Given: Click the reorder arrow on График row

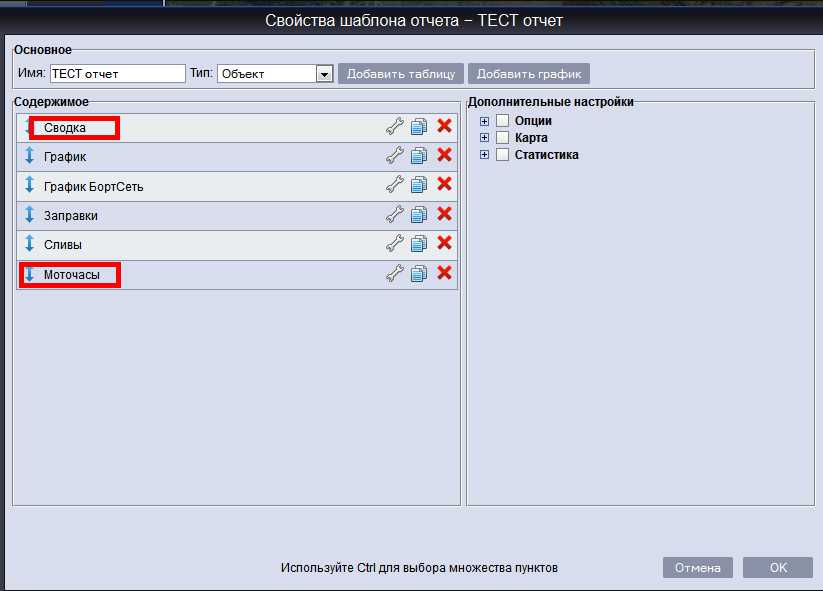Looking at the screenshot, I should (30, 155).
